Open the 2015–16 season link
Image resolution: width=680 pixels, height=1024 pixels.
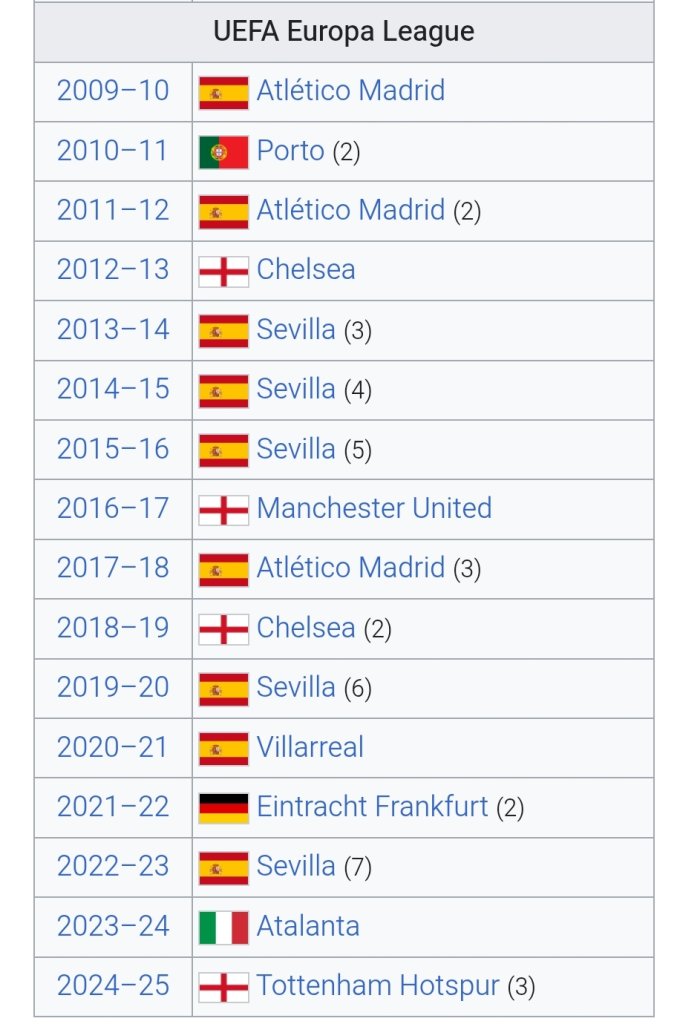click(113, 449)
